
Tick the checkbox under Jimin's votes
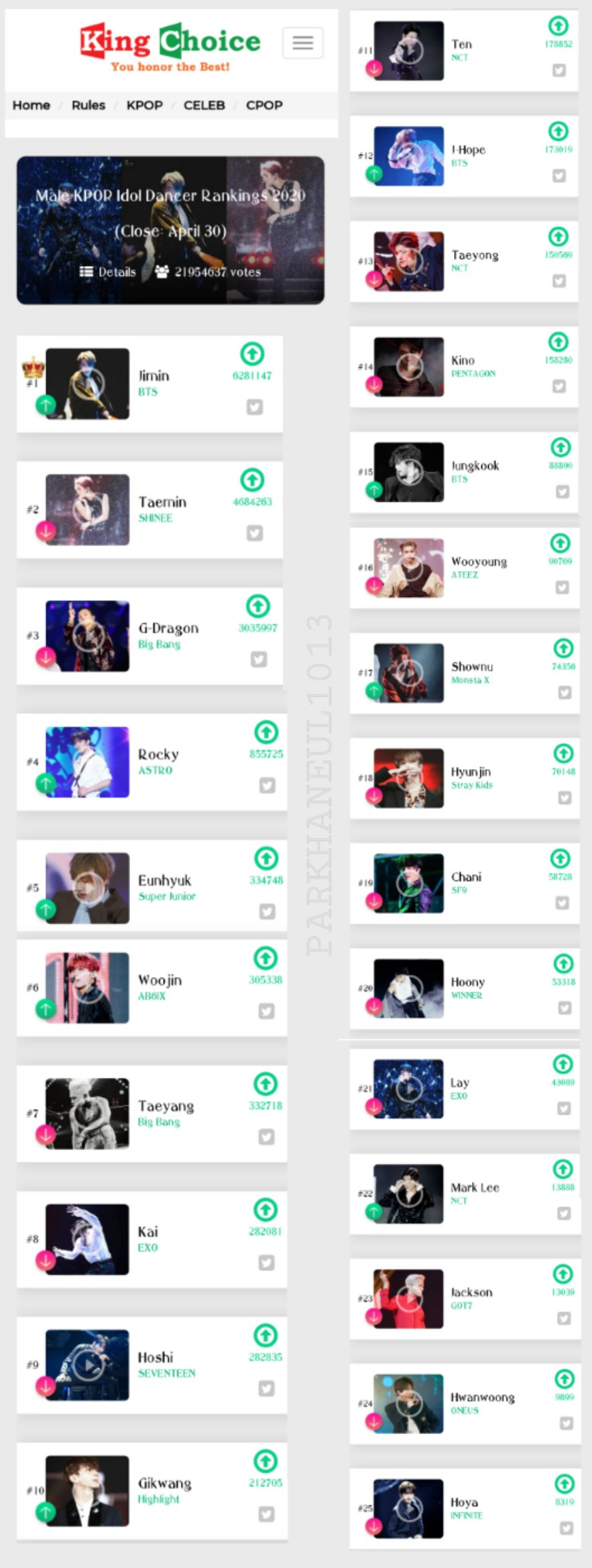point(255,407)
